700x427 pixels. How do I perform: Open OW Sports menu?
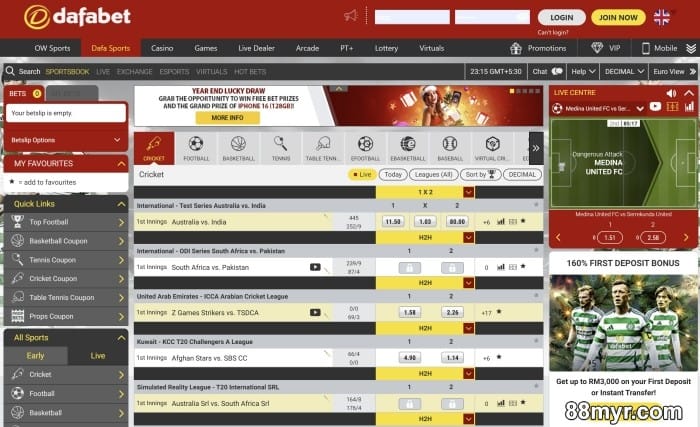(x=52, y=48)
